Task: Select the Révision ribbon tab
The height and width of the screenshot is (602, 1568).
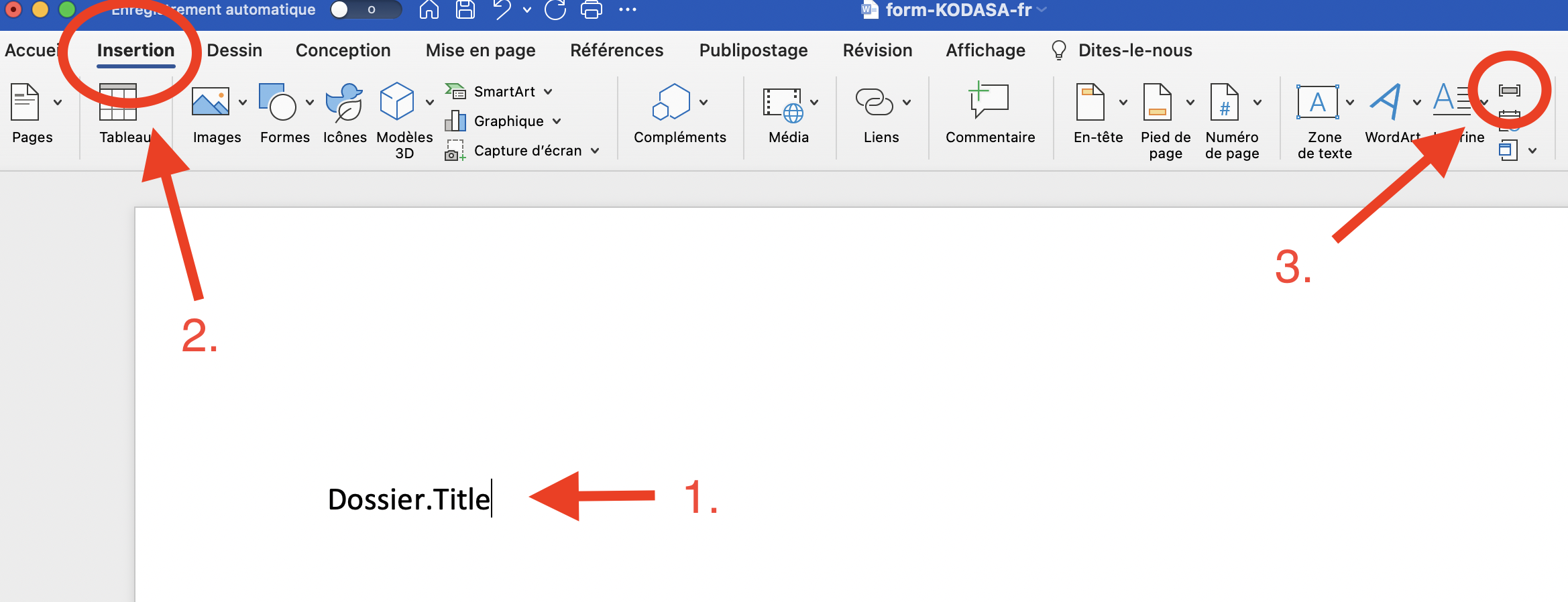Action: pyautogui.click(x=877, y=50)
